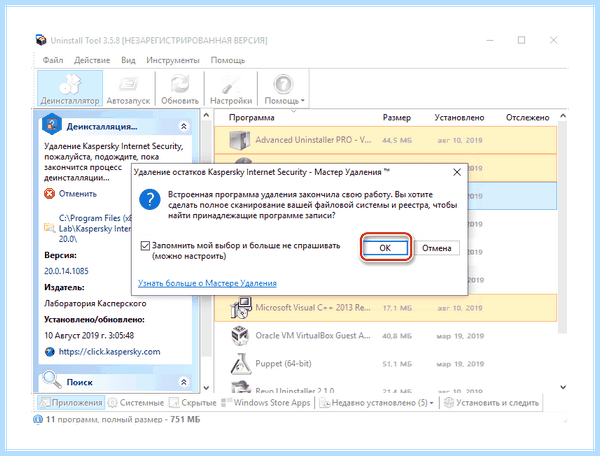
Task: Click the Деинсталлятор toolbar icon
Action: (70, 88)
